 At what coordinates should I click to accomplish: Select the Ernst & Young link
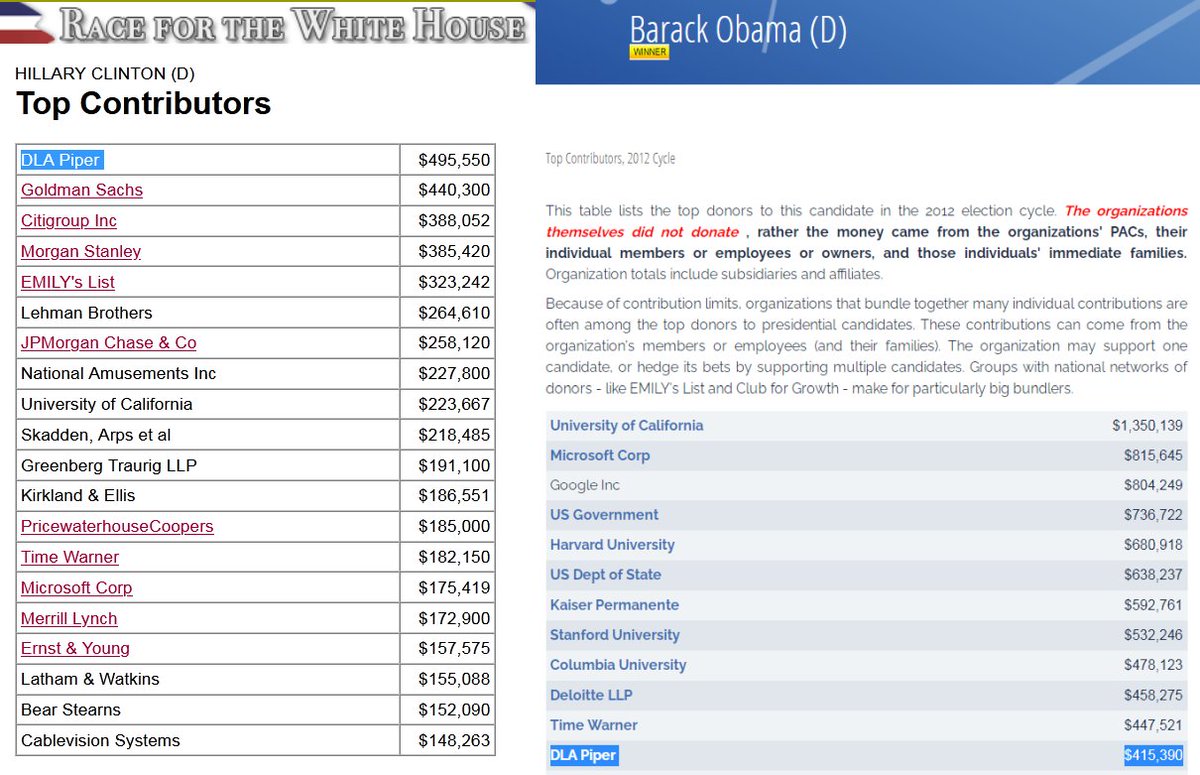click(75, 648)
